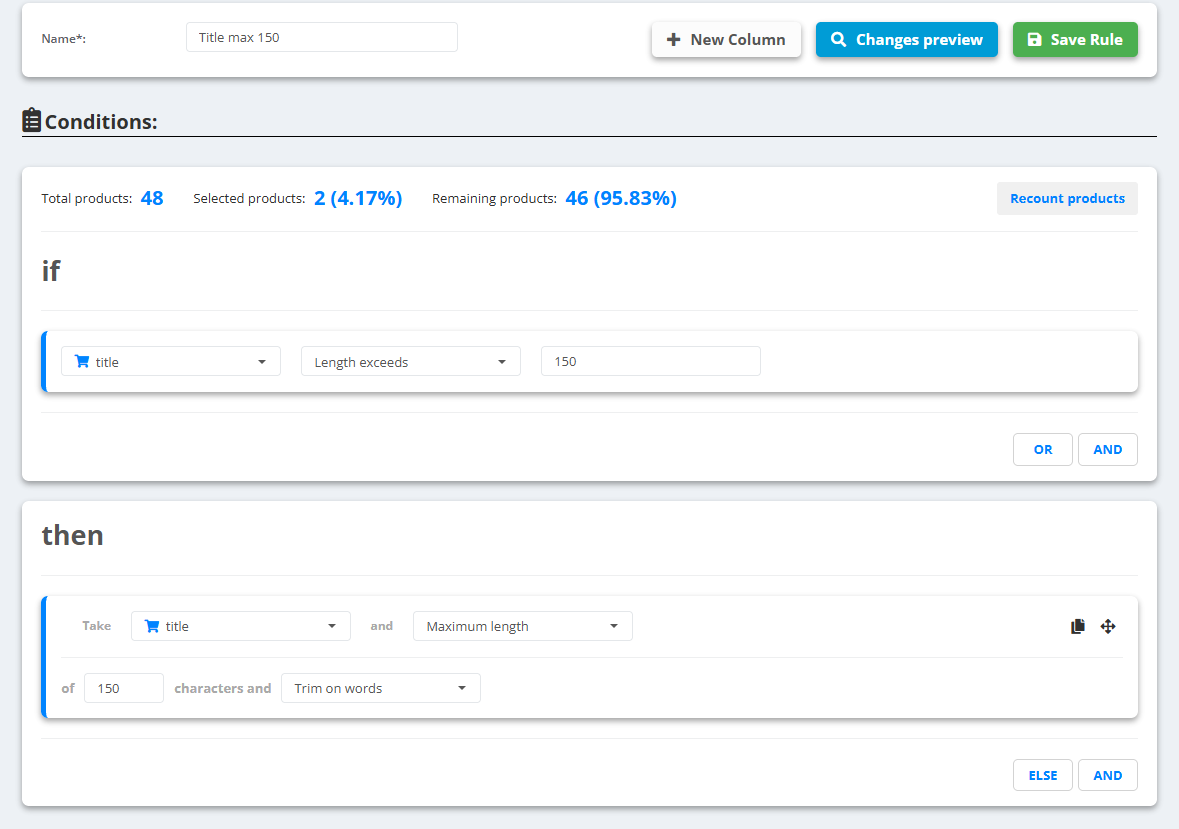
Task: Open the Trim on words dropdown
Action: coord(380,688)
